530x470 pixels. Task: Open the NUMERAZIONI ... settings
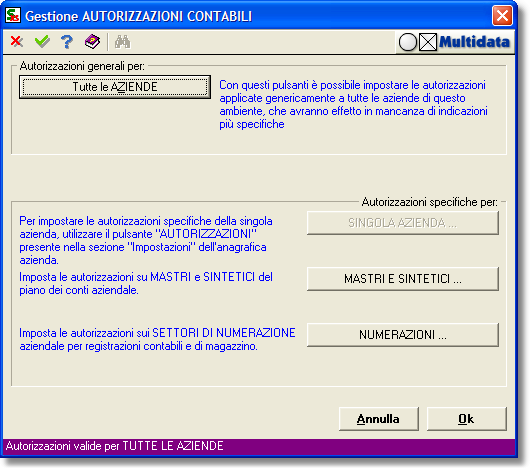[403, 335]
